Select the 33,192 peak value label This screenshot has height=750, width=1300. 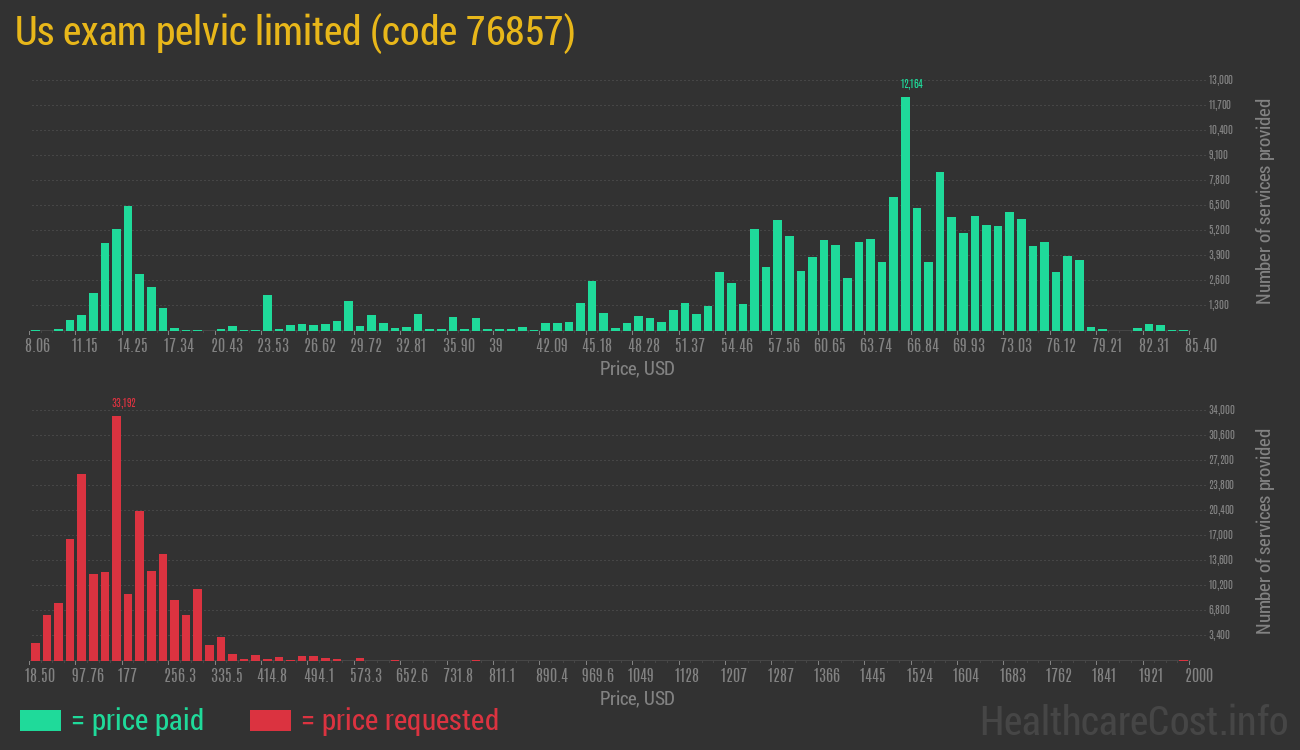pos(124,403)
